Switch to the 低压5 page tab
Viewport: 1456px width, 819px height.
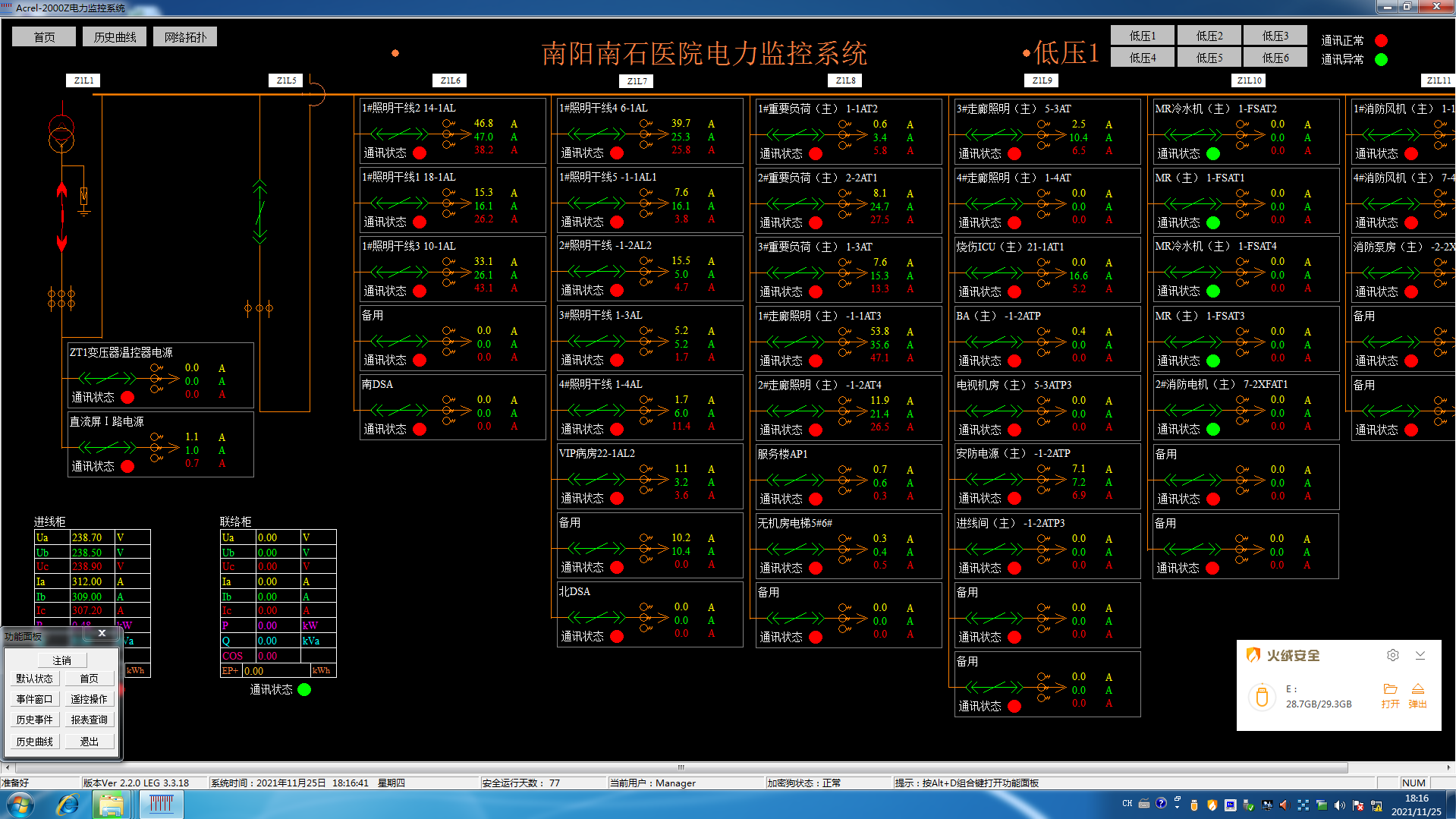[1209, 58]
